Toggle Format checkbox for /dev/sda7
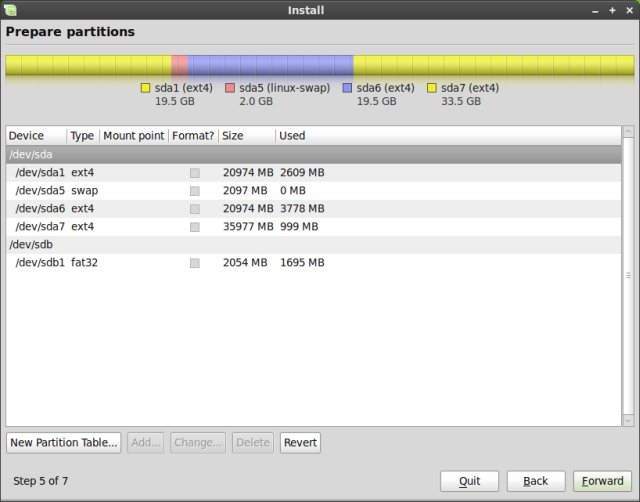This screenshot has width=640, height=502. pos(195,227)
